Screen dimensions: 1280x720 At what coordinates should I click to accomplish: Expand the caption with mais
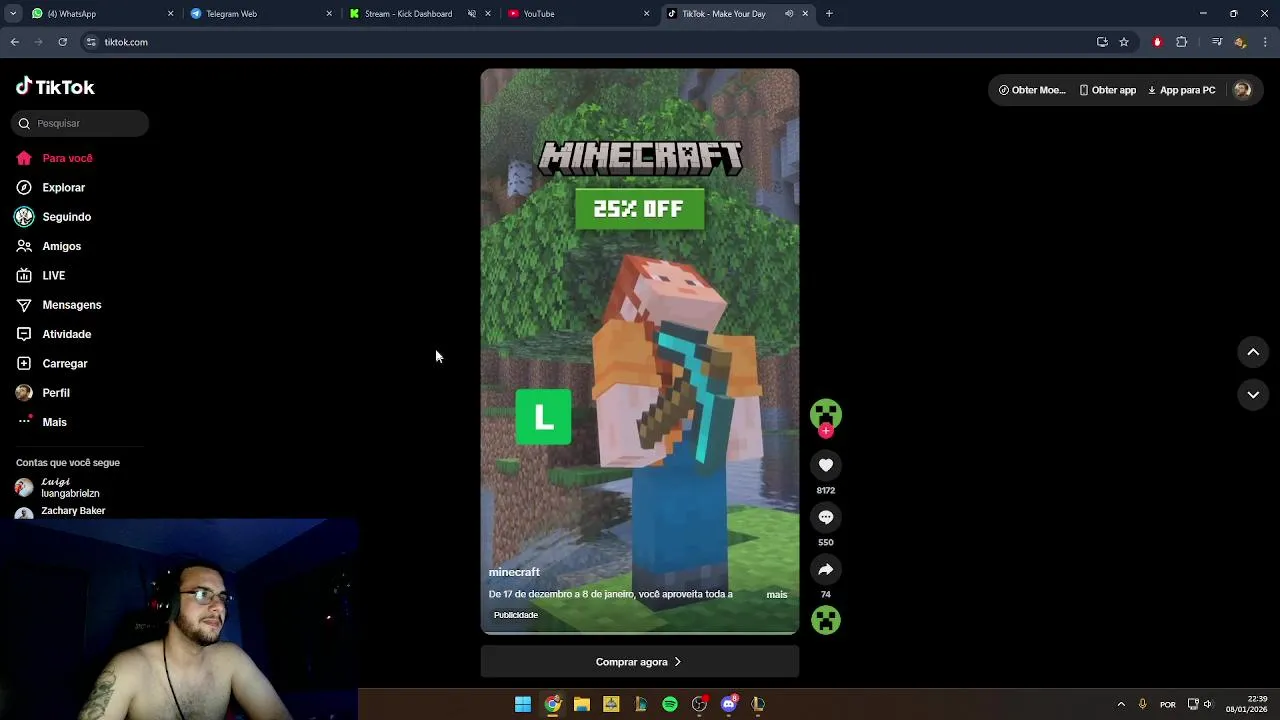pos(777,594)
